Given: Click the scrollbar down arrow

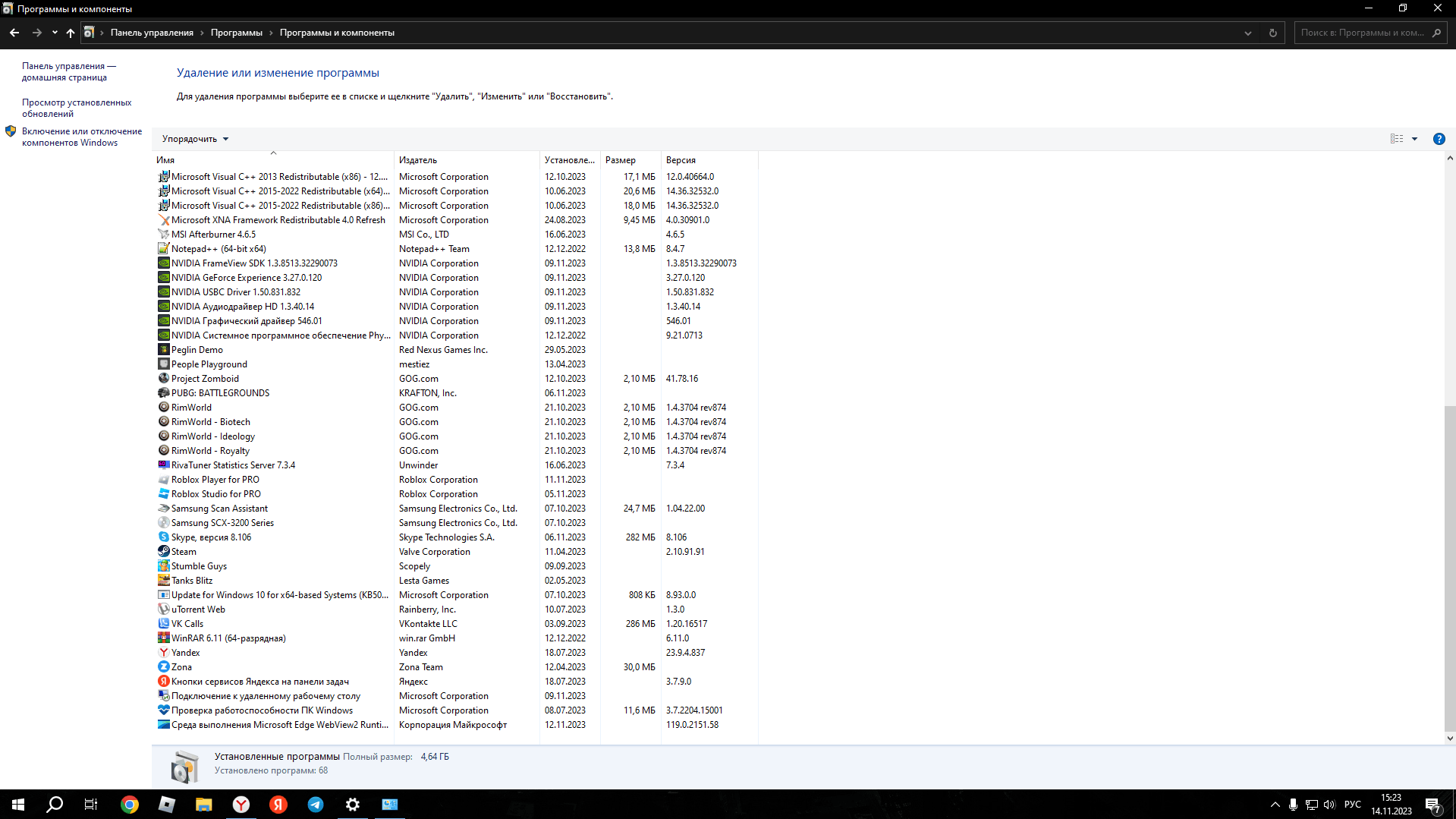Looking at the screenshot, I should (1450, 738).
